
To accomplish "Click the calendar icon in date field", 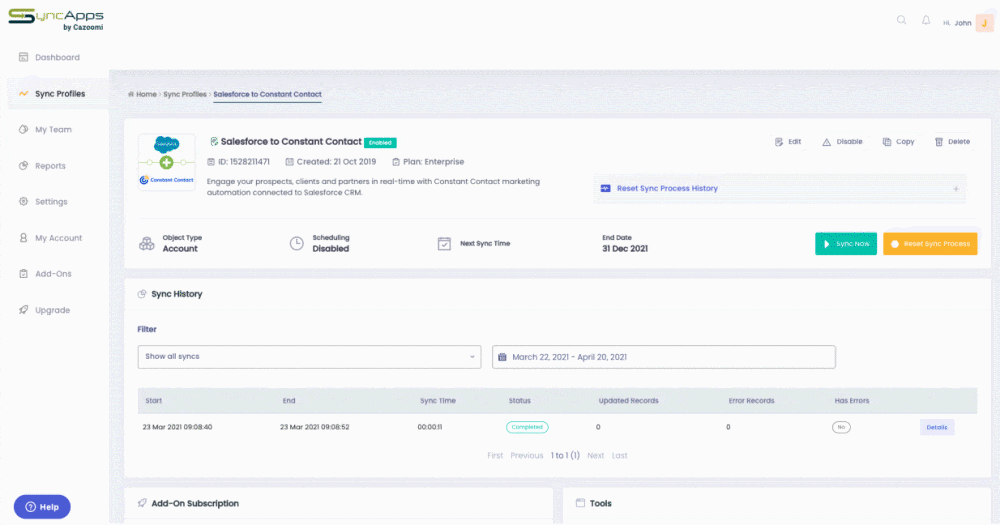I will pos(502,357).
